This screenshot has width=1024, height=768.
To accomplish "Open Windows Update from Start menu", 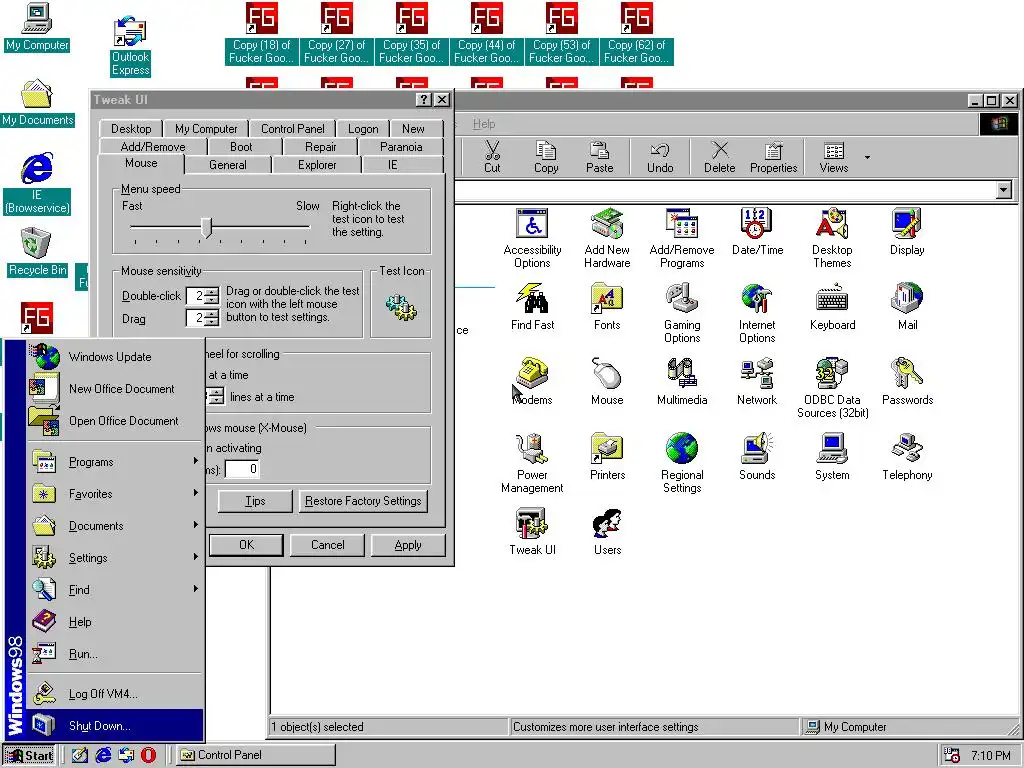I will [115, 357].
